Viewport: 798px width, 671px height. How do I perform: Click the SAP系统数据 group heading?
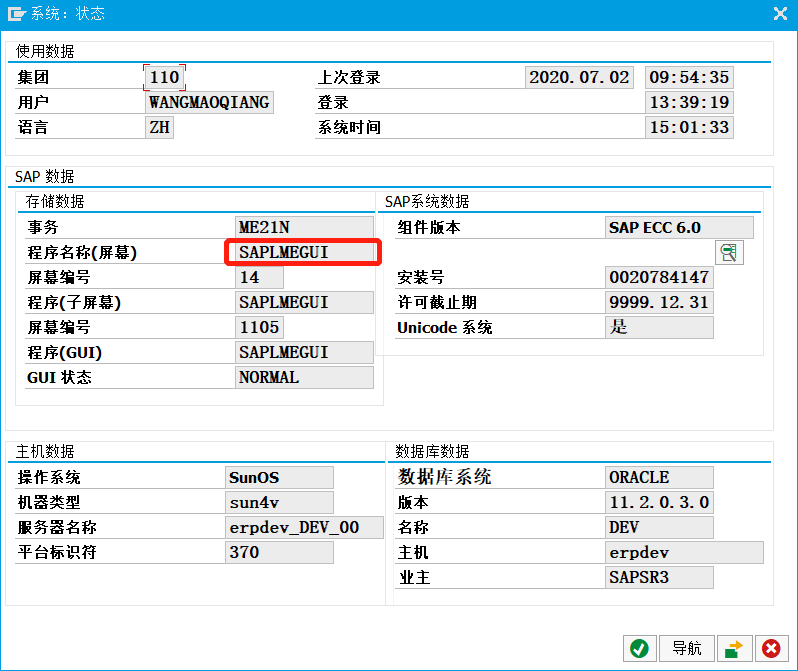427,202
